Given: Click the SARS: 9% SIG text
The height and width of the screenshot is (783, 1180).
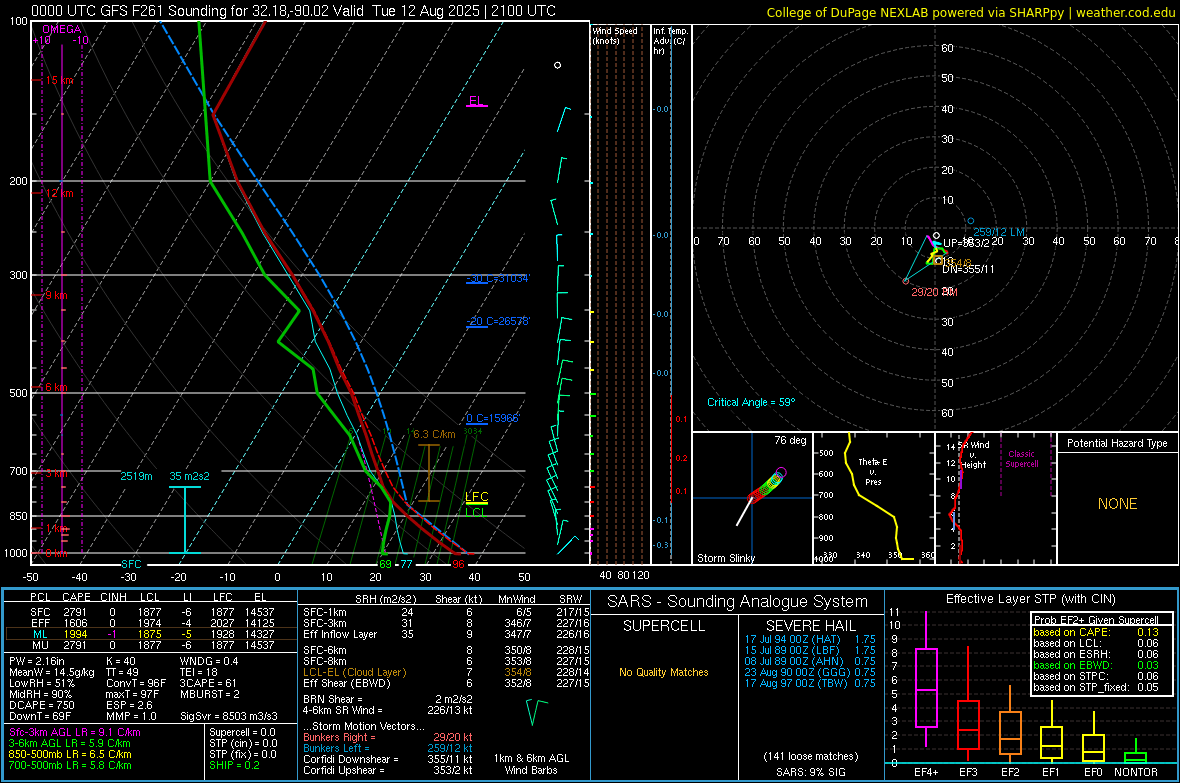Looking at the screenshot, I should click(810, 772).
